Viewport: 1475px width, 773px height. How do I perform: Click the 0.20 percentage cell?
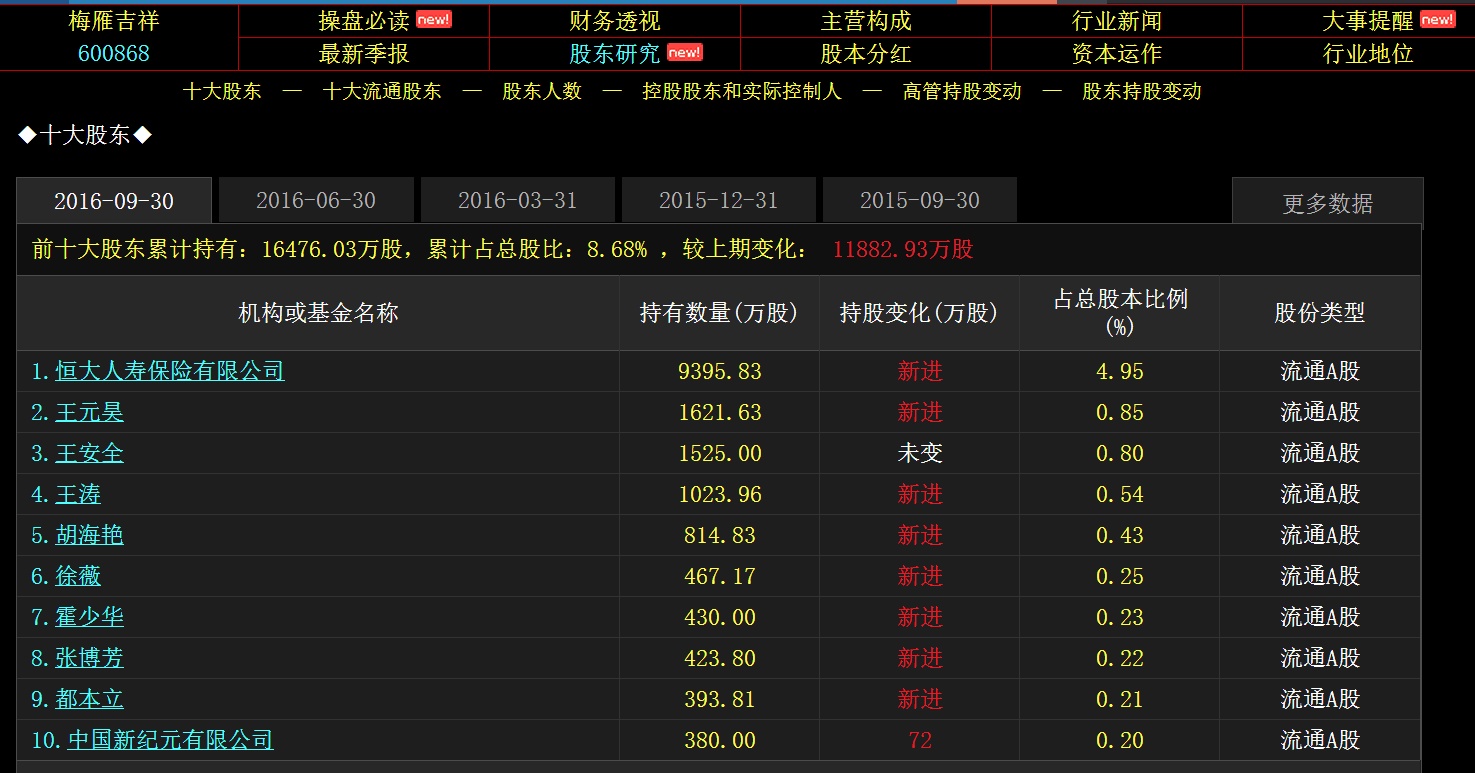pos(1120,741)
